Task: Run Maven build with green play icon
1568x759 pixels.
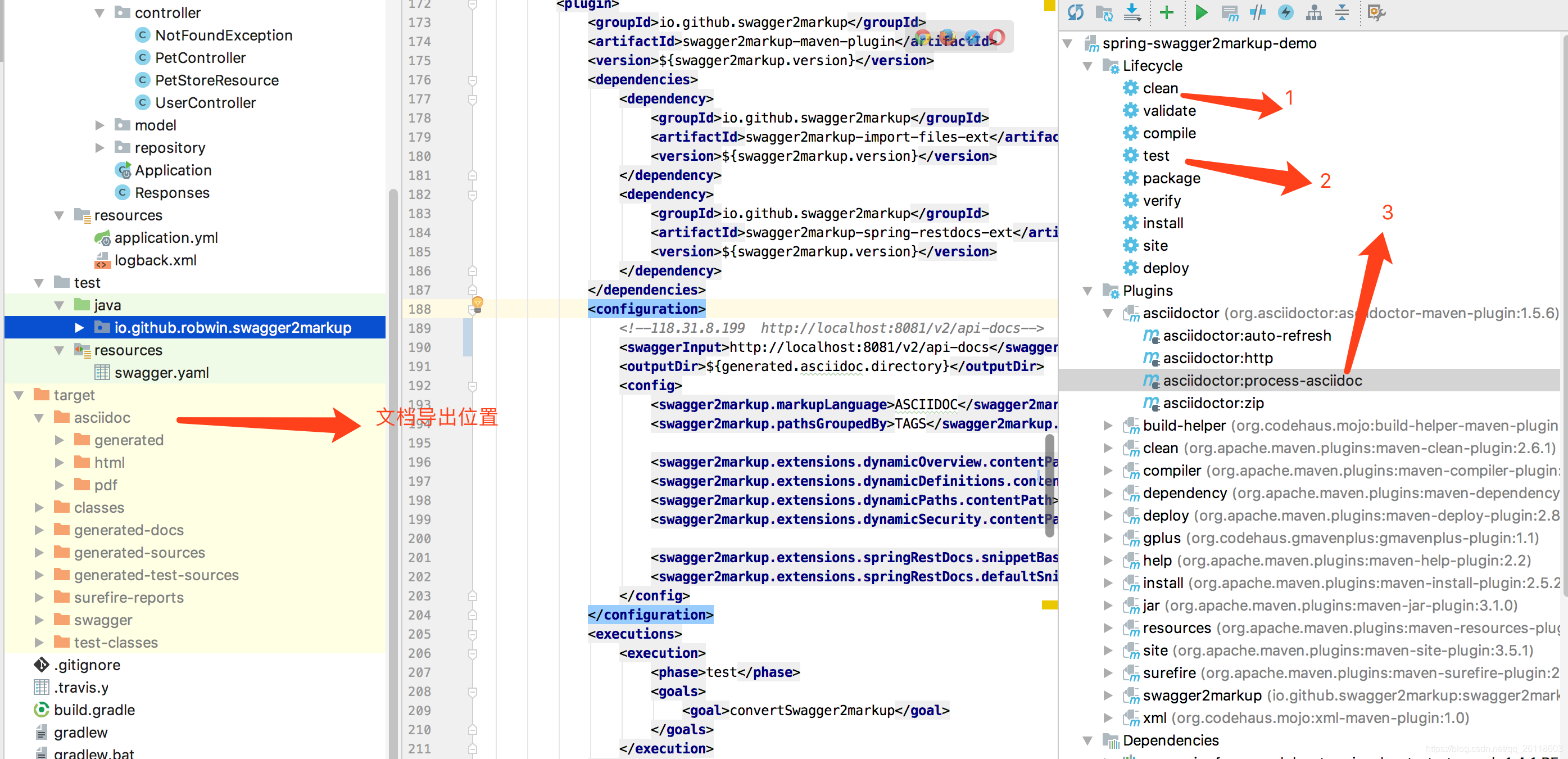Action: coord(1201,12)
